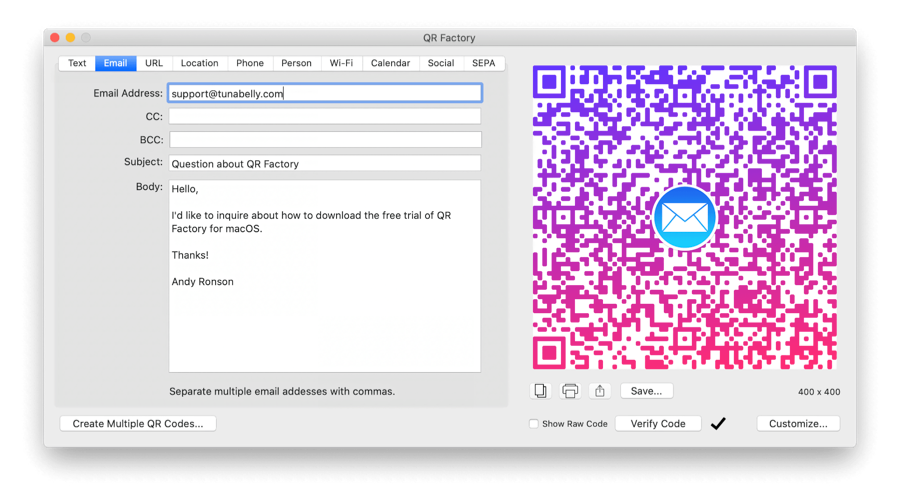Screen dimensions: 900x504
Task: Click the 'Thanks!' line in body
Action: [190, 255]
